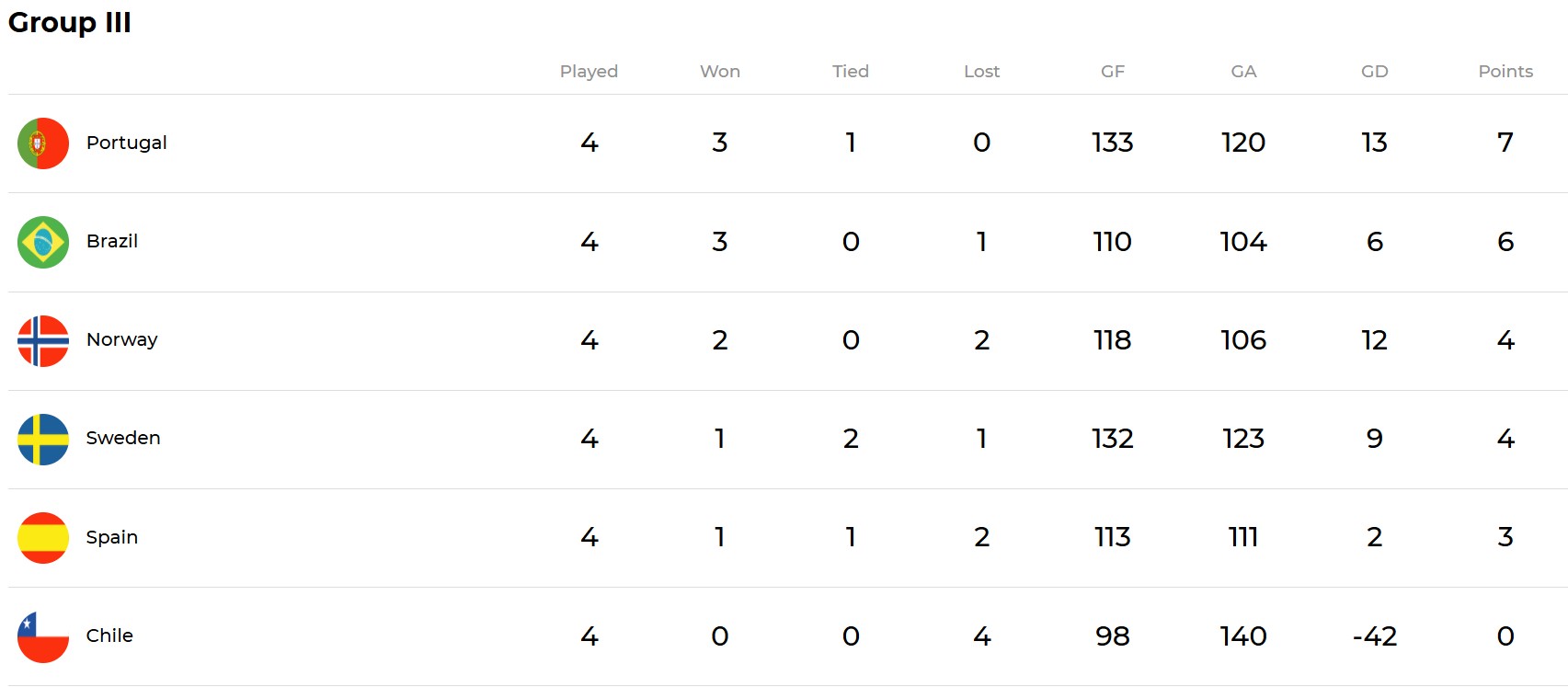This screenshot has height=687, width=1568.
Task: Click Portugal's points value 7
Action: tap(1505, 143)
